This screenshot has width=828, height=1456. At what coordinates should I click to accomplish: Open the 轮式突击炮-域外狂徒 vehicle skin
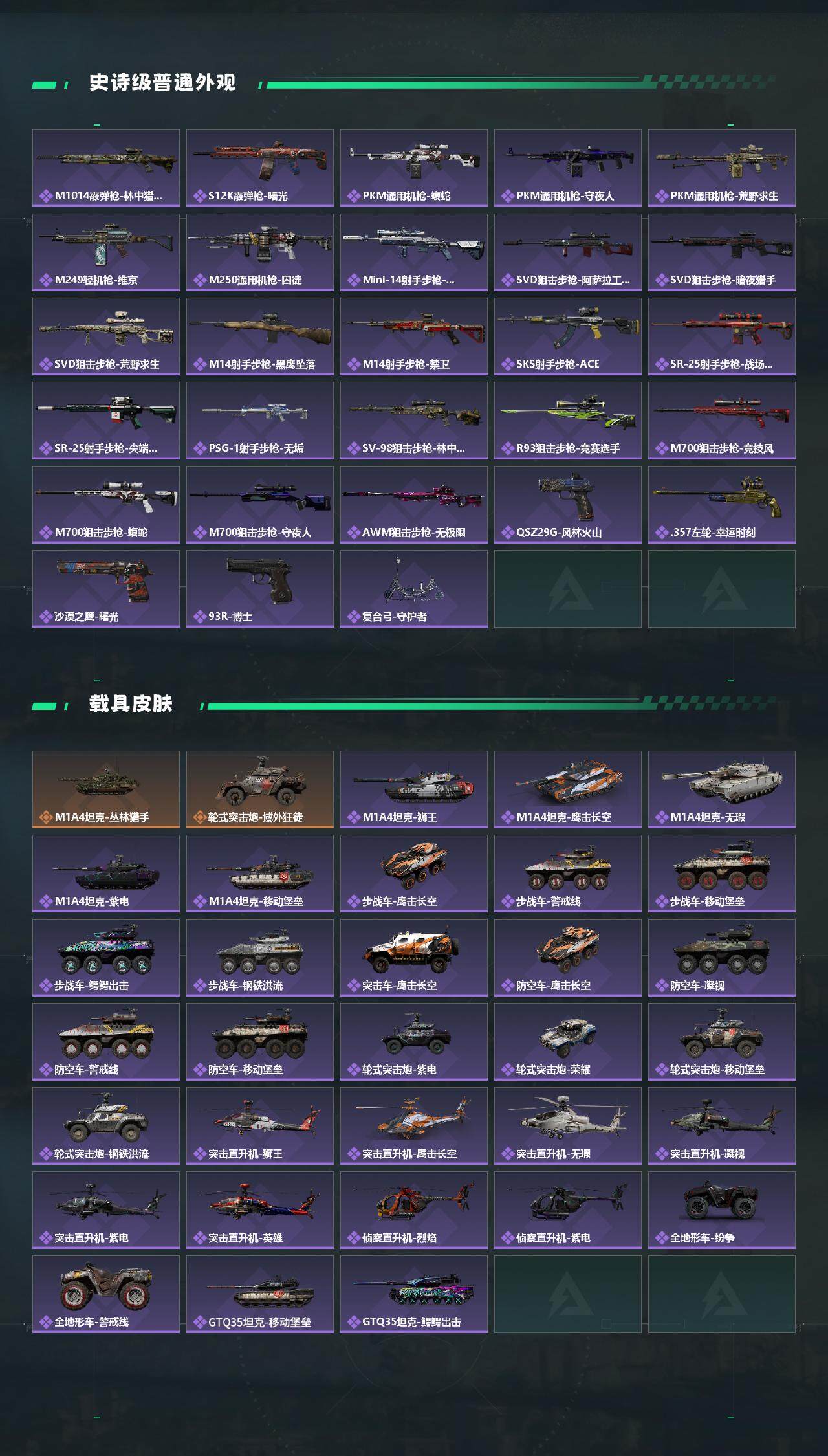pyautogui.click(x=260, y=789)
